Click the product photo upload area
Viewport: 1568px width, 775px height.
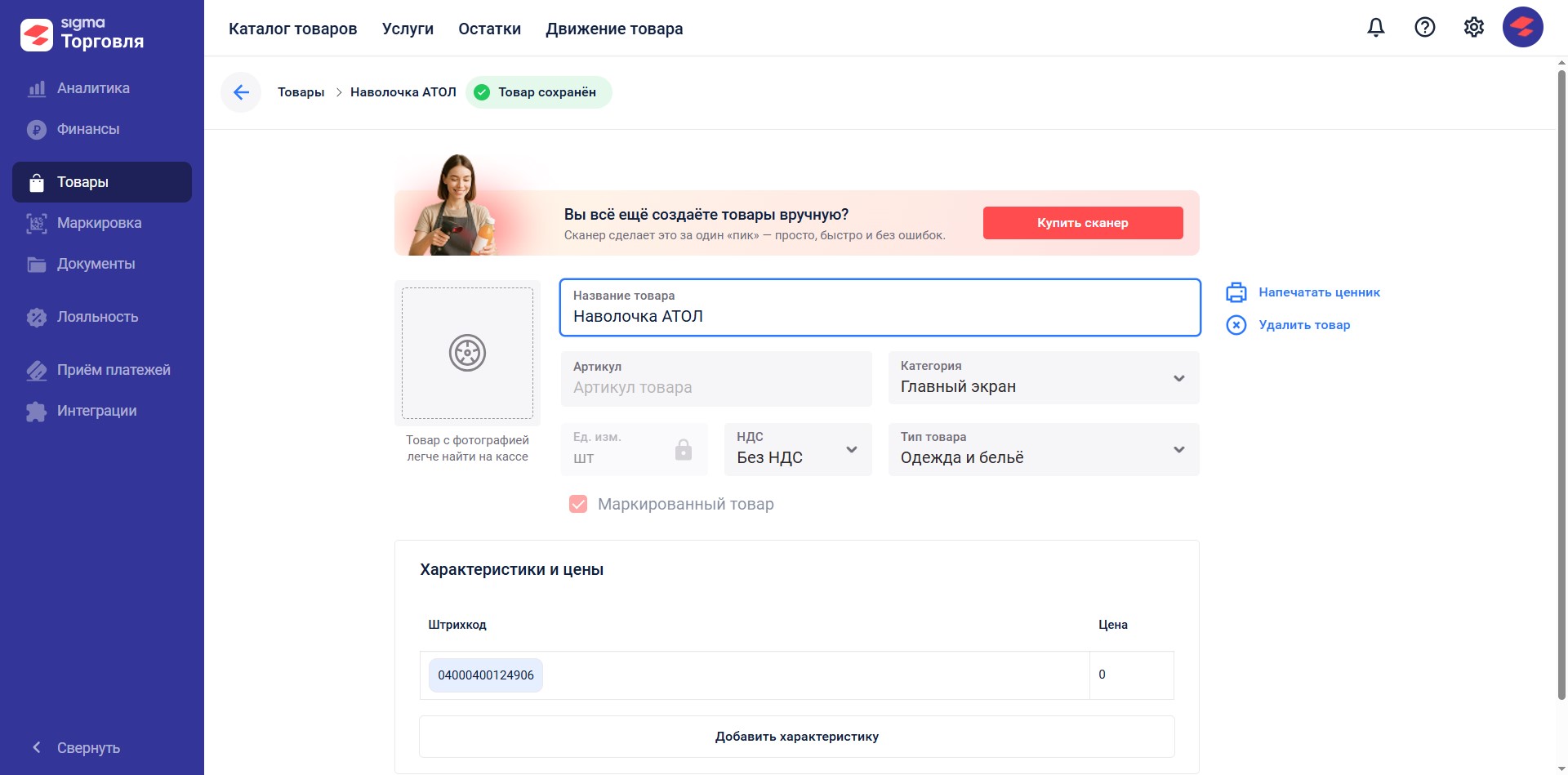pos(467,353)
